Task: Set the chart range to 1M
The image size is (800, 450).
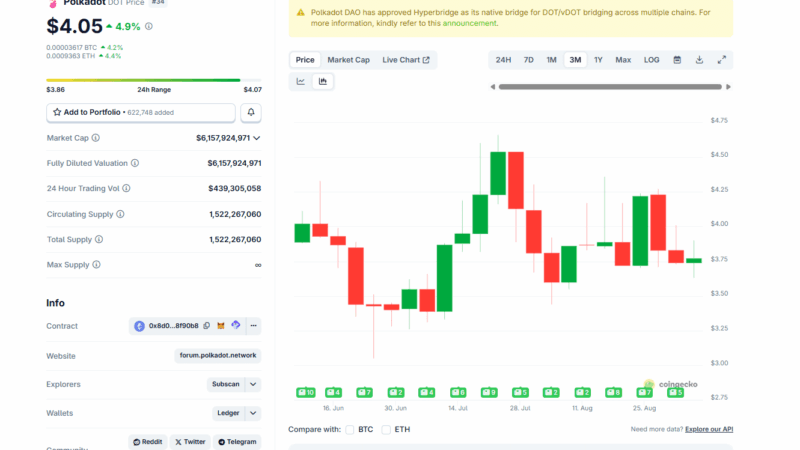Action: (552, 60)
